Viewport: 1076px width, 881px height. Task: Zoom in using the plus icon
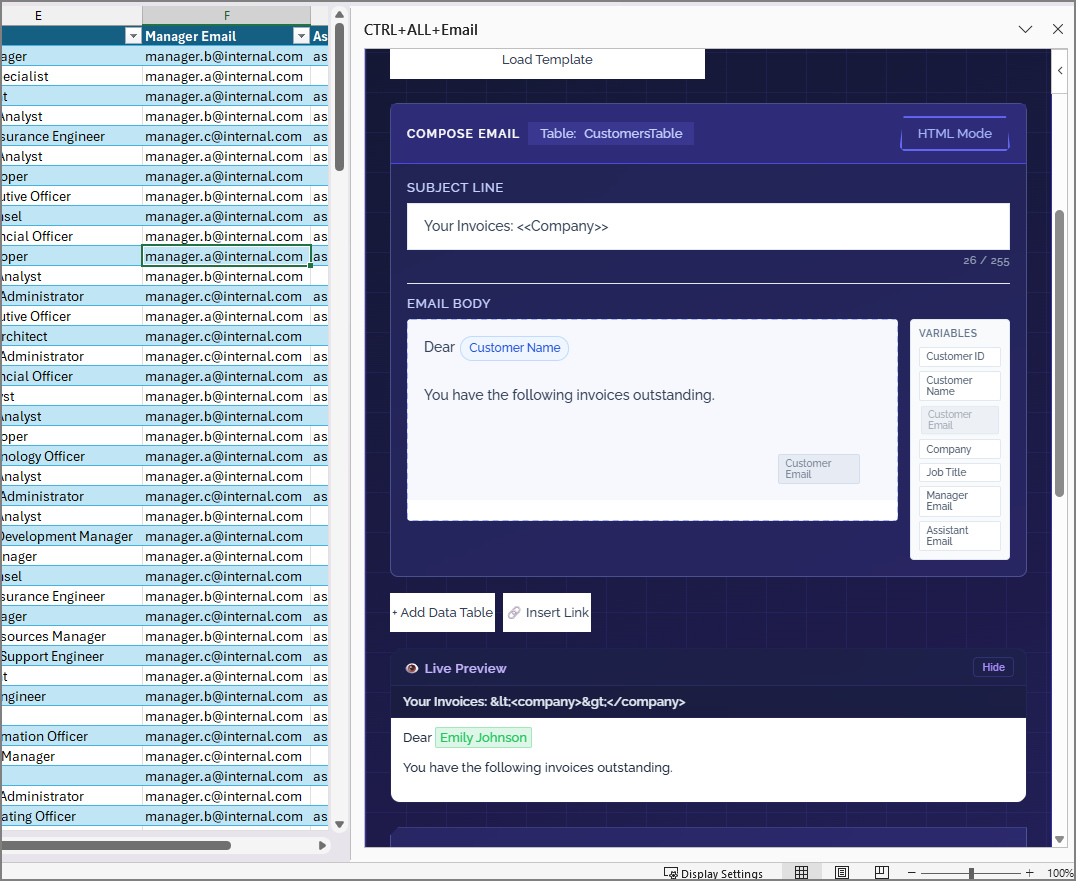[1028, 872]
